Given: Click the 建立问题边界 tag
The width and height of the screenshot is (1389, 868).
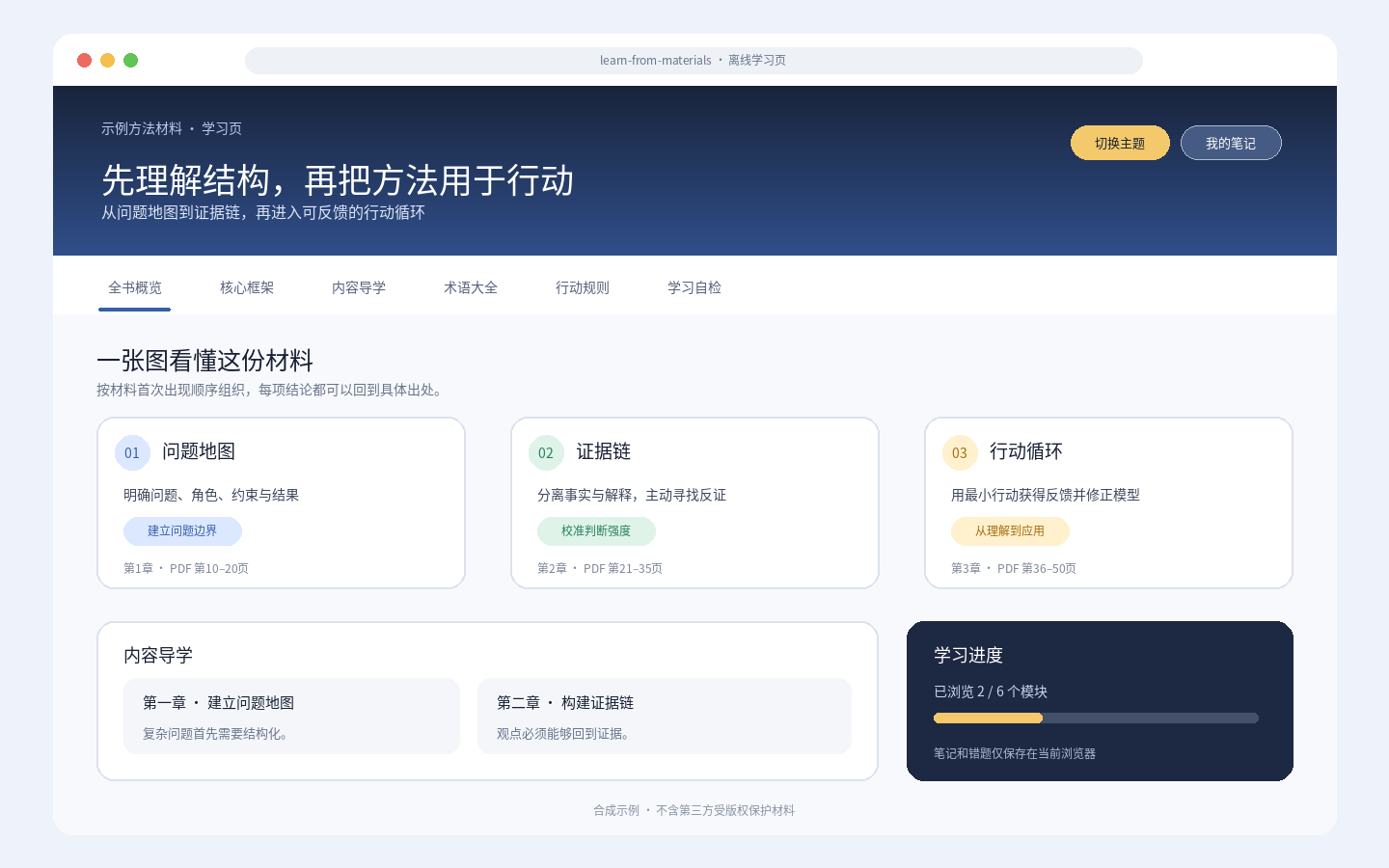Looking at the screenshot, I should coord(182,531).
